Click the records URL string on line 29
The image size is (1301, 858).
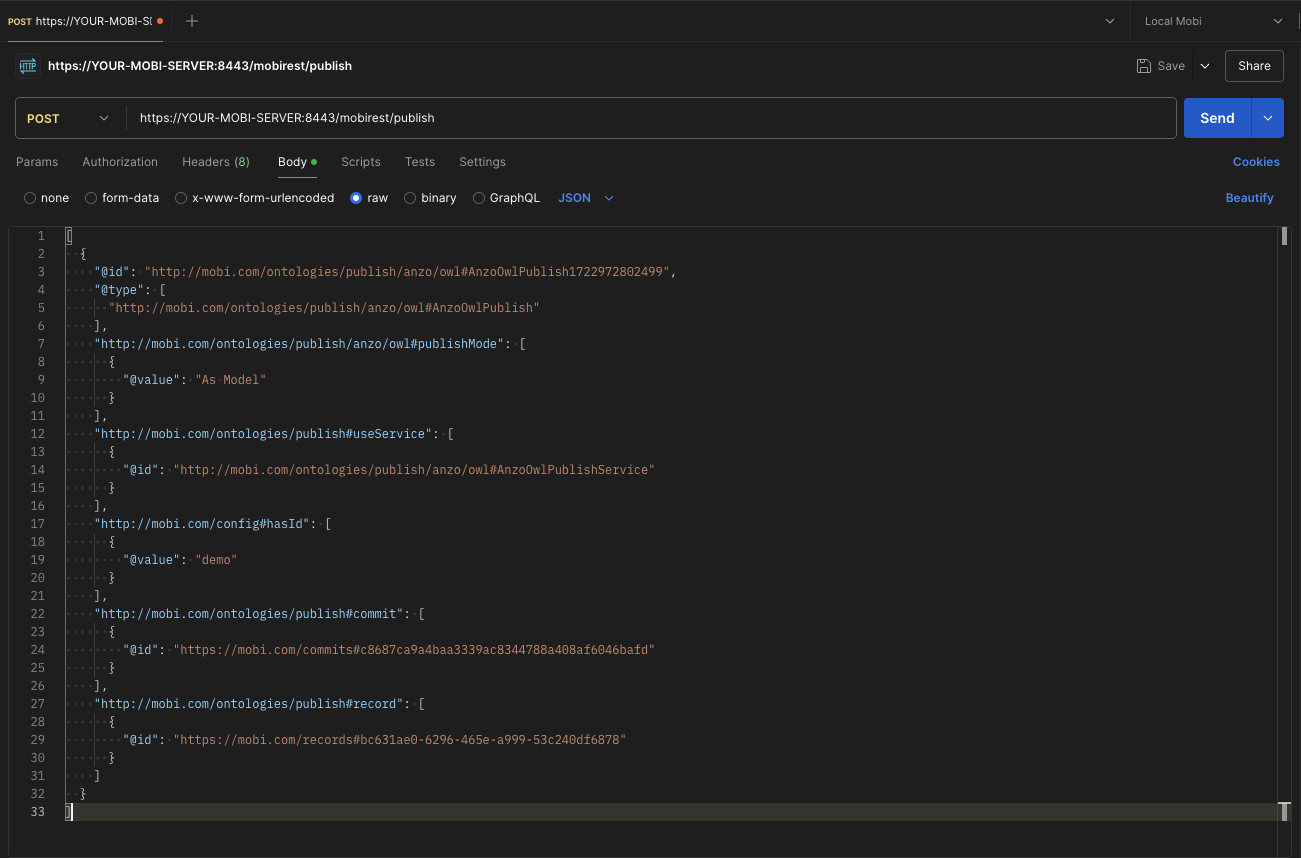(x=400, y=740)
